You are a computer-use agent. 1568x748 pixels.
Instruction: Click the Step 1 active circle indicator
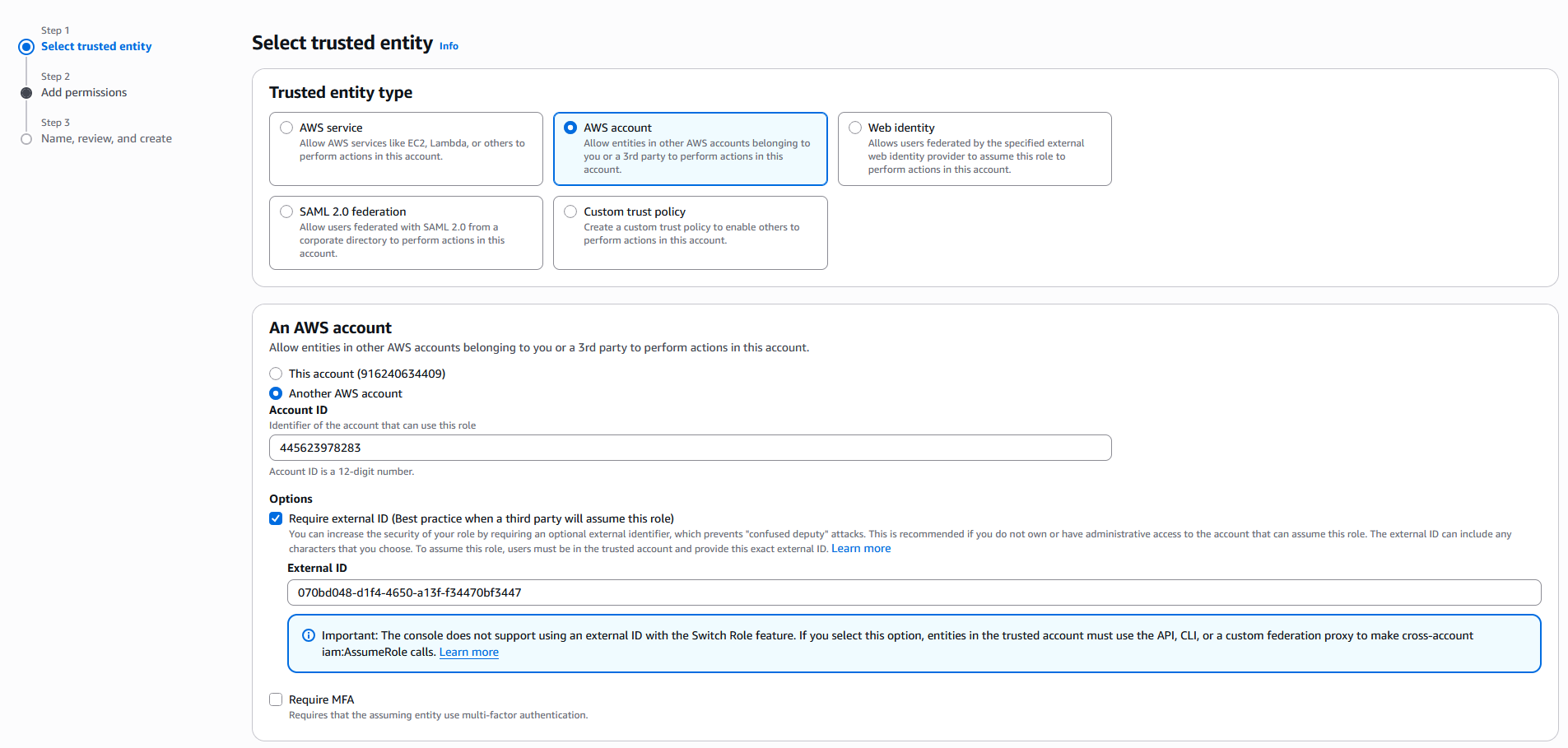pos(26,47)
